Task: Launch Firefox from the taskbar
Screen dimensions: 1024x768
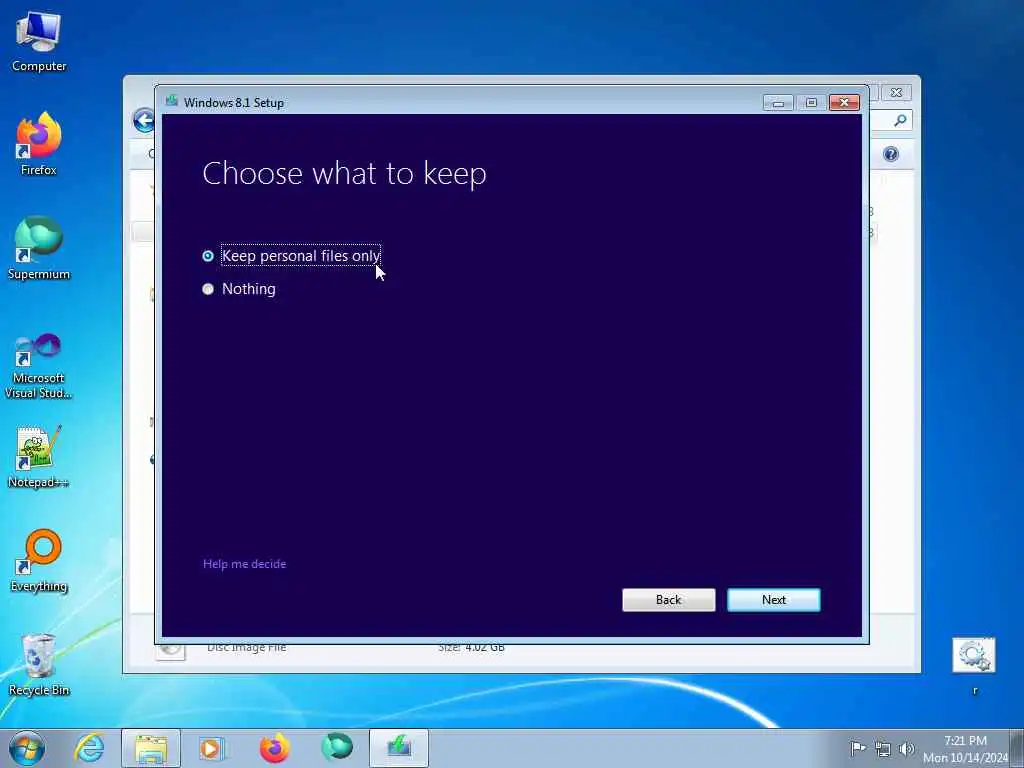Action: (274, 748)
